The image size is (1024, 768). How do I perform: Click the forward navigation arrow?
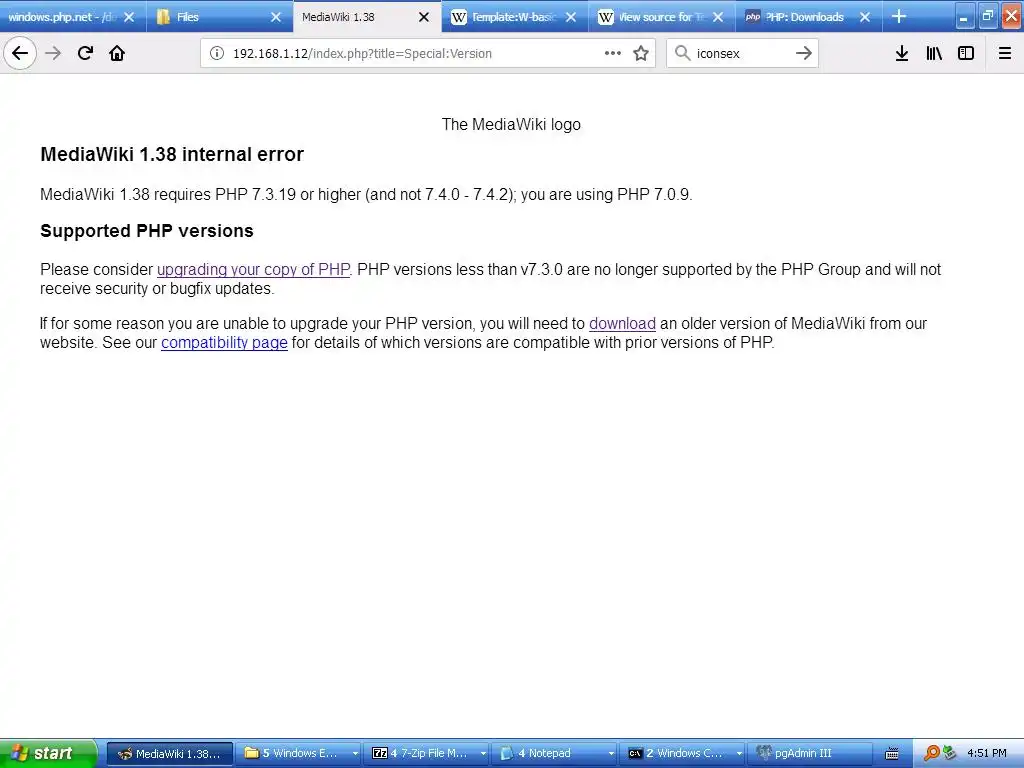point(53,53)
